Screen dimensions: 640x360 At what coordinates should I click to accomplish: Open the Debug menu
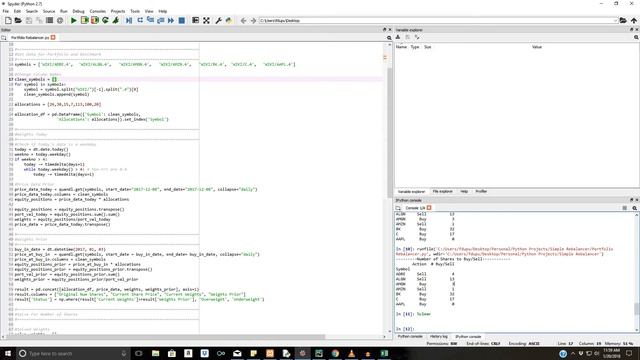tap(78, 11)
